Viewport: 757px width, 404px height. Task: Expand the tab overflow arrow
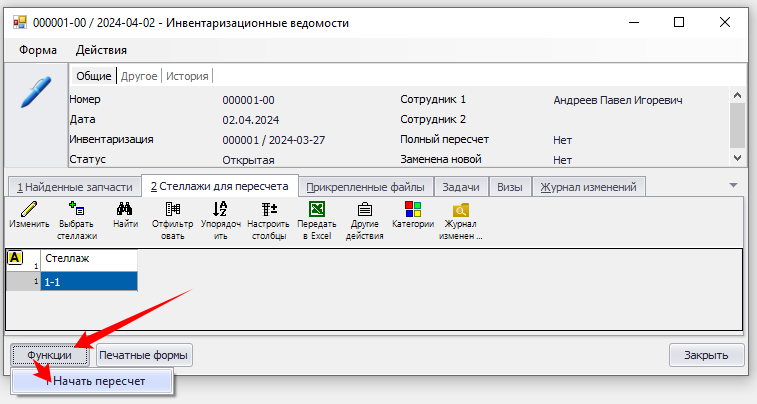click(733, 186)
